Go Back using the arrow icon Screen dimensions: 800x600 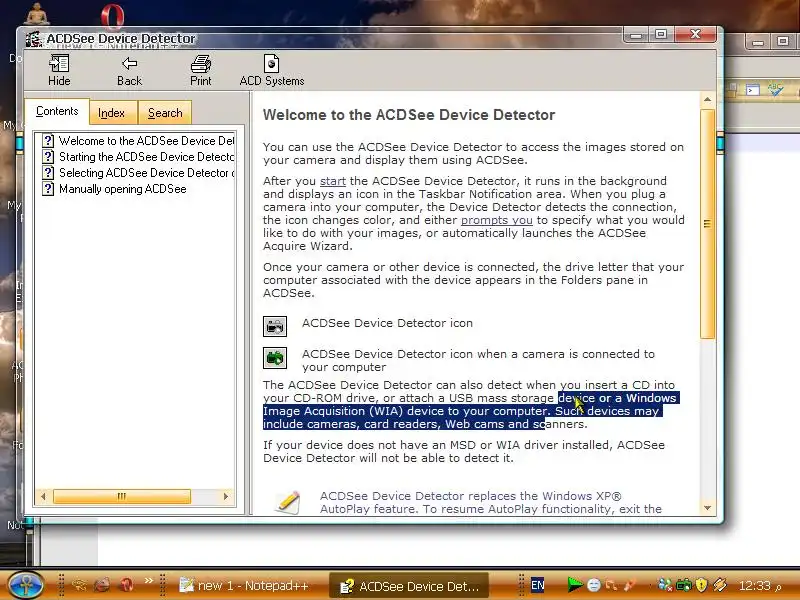[x=130, y=70]
